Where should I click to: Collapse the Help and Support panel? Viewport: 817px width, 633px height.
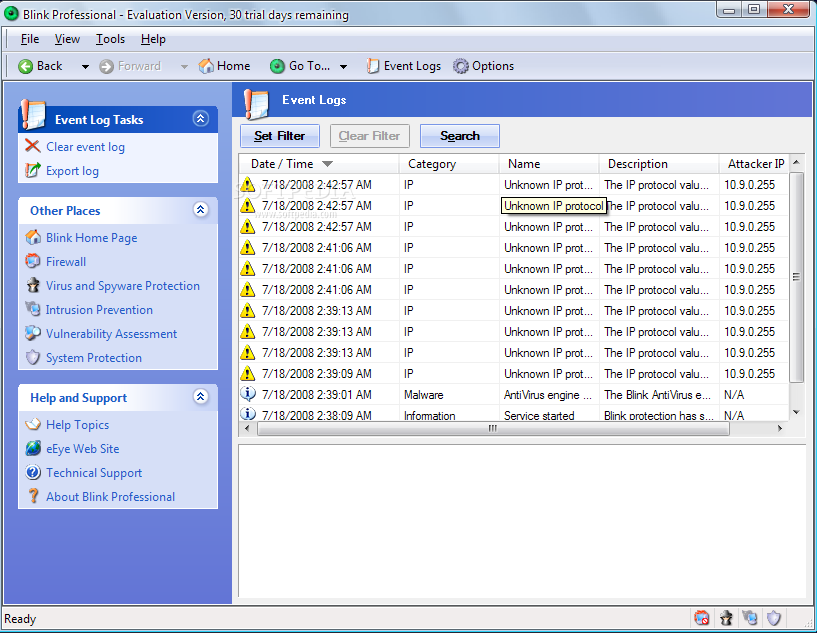click(x=201, y=396)
